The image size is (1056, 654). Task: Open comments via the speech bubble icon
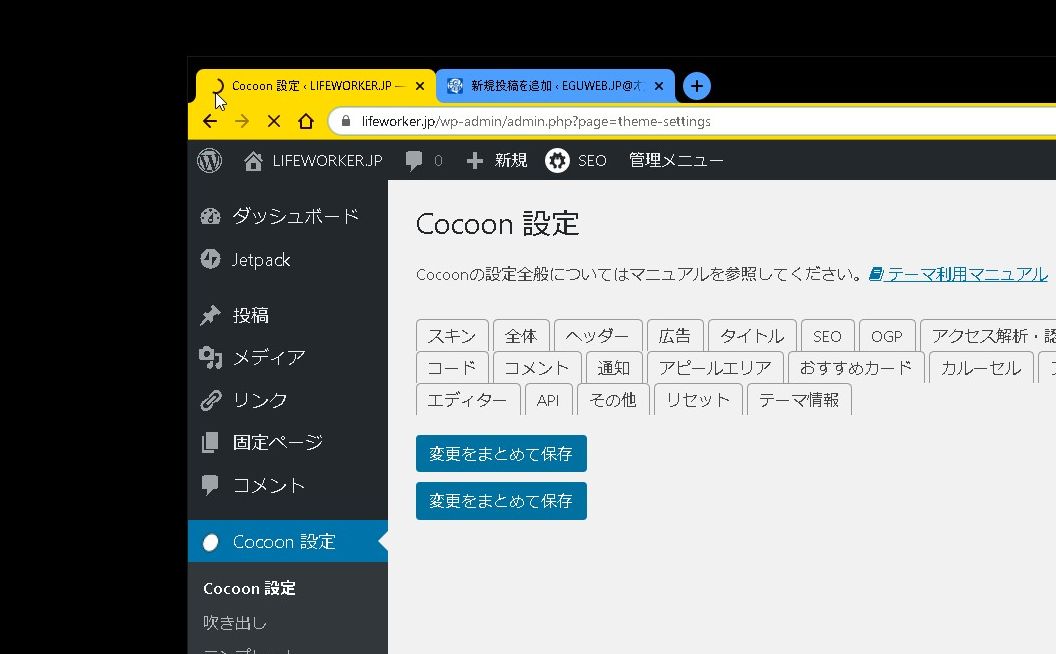[x=415, y=160]
